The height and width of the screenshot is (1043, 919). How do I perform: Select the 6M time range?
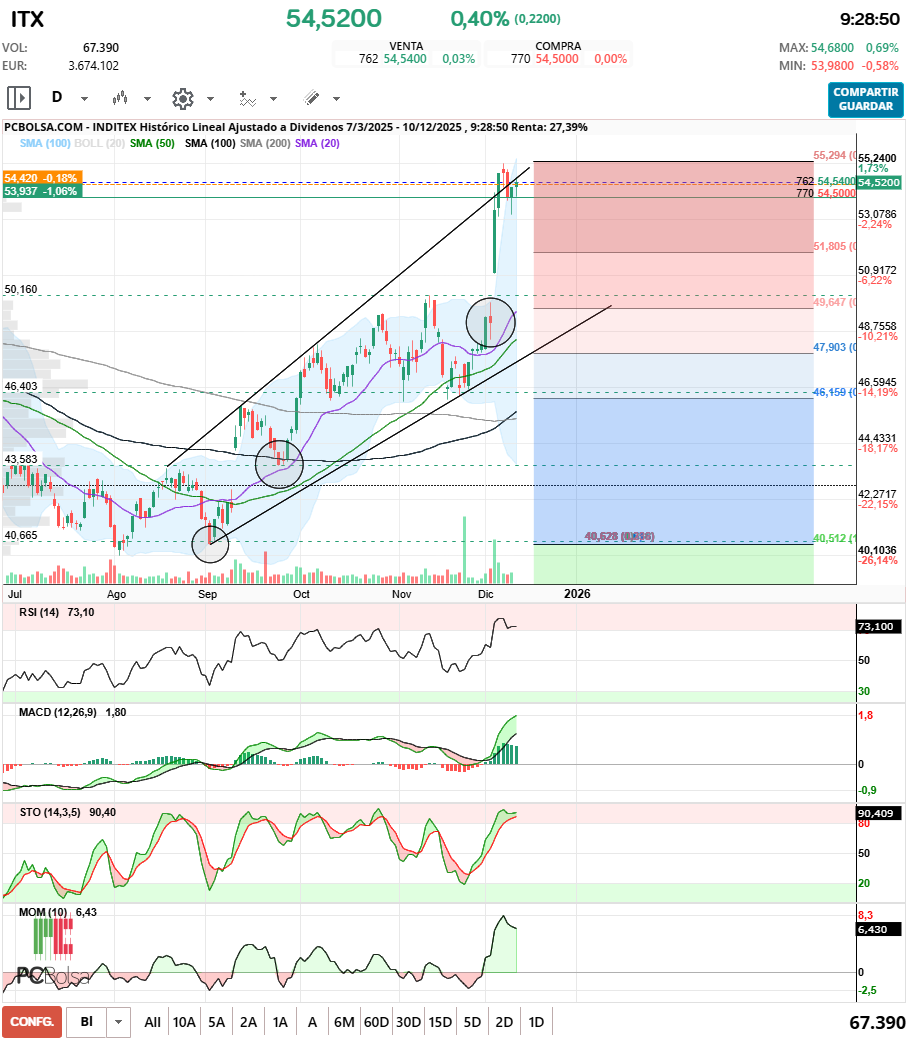[x=344, y=1022]
